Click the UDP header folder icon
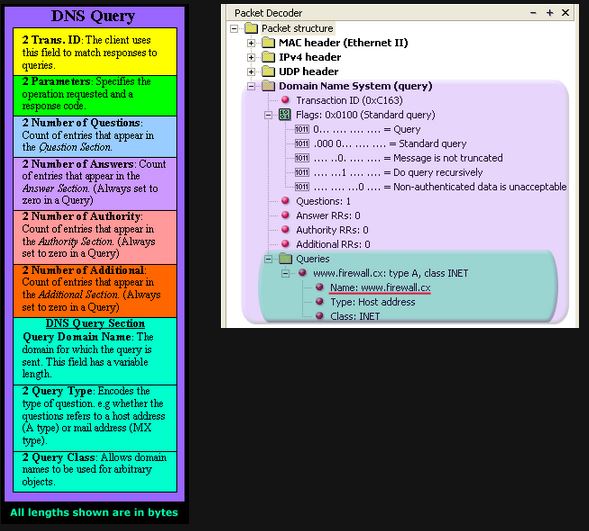The image size is (589, 531). [268, 71]
